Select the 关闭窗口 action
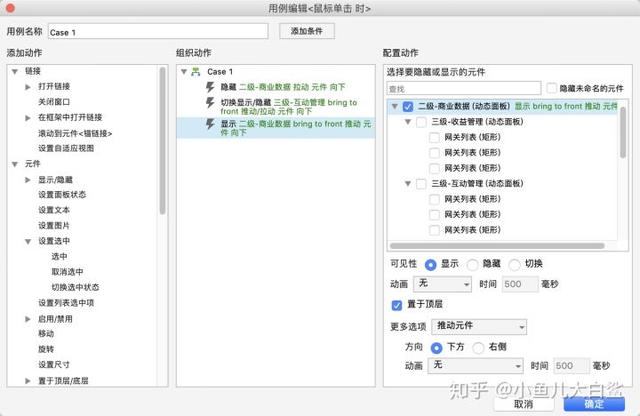The width and height of the screenshot is (640, 416). coord(54,102)
